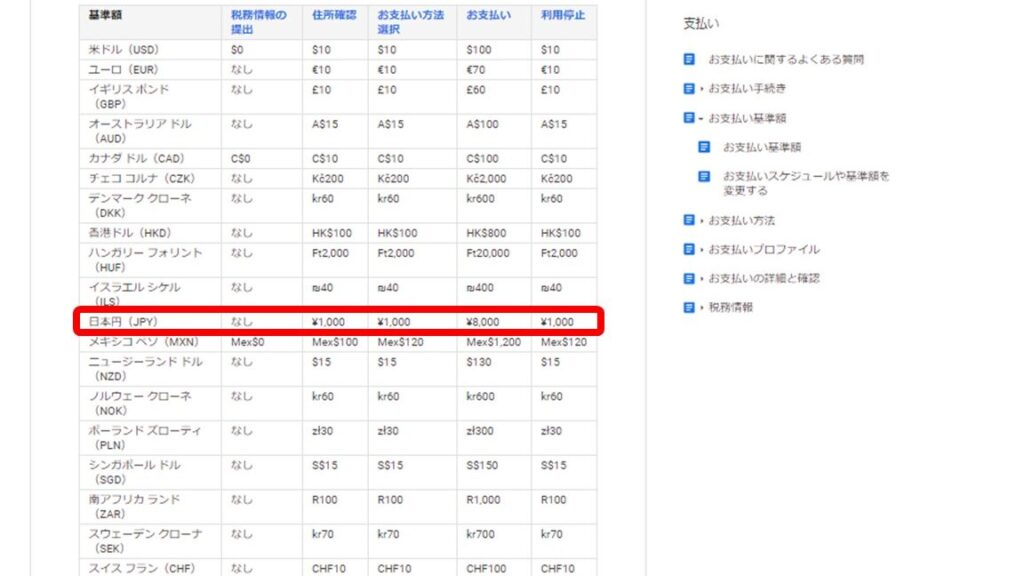1024x576 pixels.
Task: Click document icon beside お支払いの詳細と確認
Action: click(x=689, y=278)
